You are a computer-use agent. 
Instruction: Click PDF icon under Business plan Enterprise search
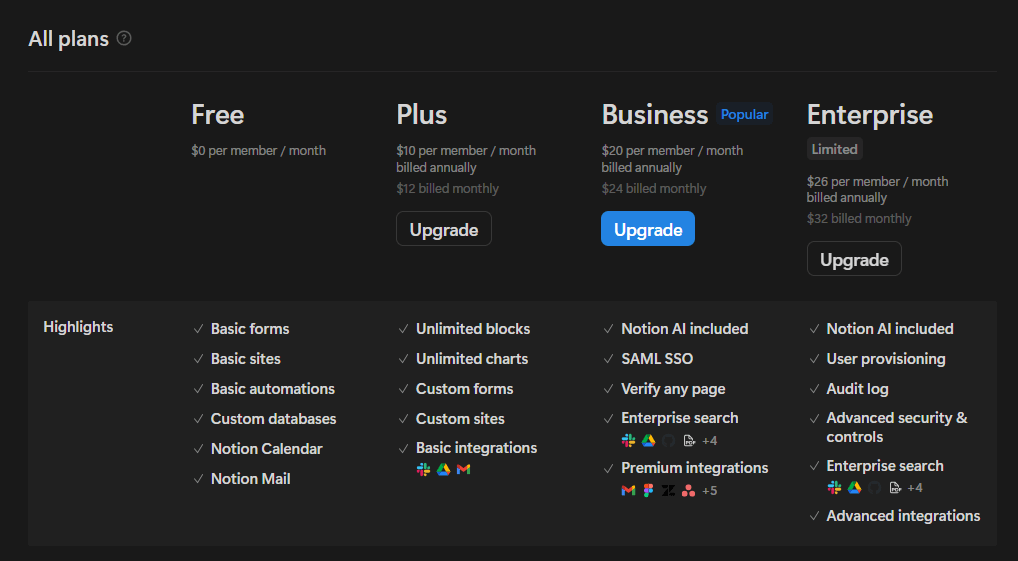689,441
